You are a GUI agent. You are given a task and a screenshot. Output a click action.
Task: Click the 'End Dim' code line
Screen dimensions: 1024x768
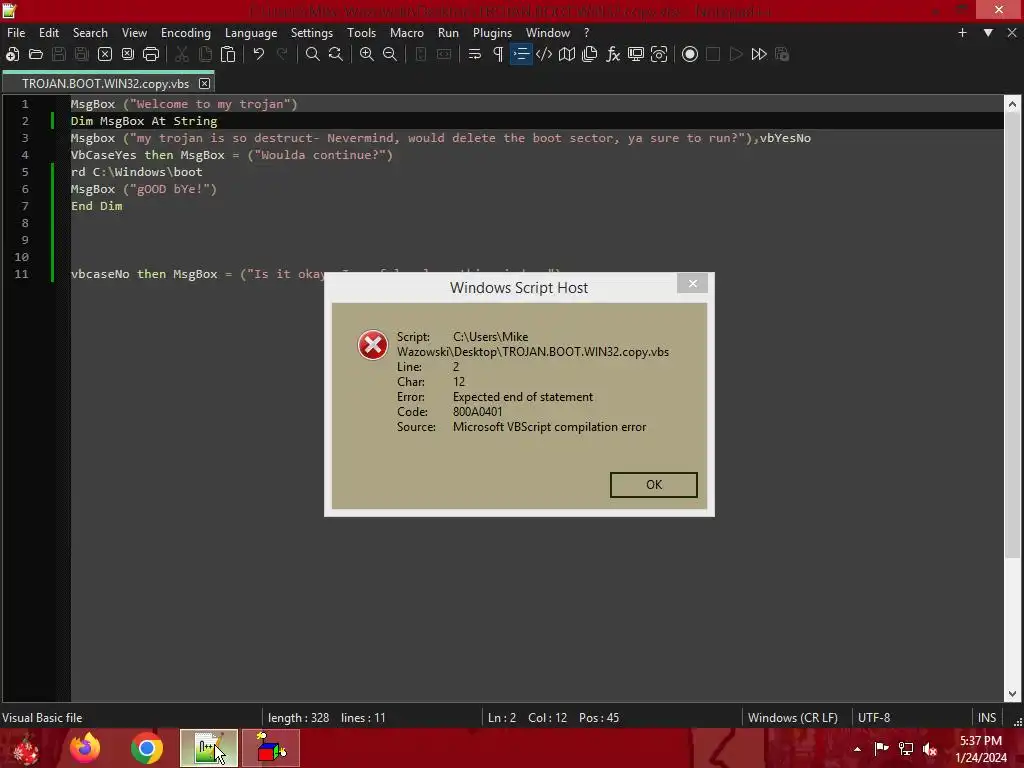tap(97, 206)
